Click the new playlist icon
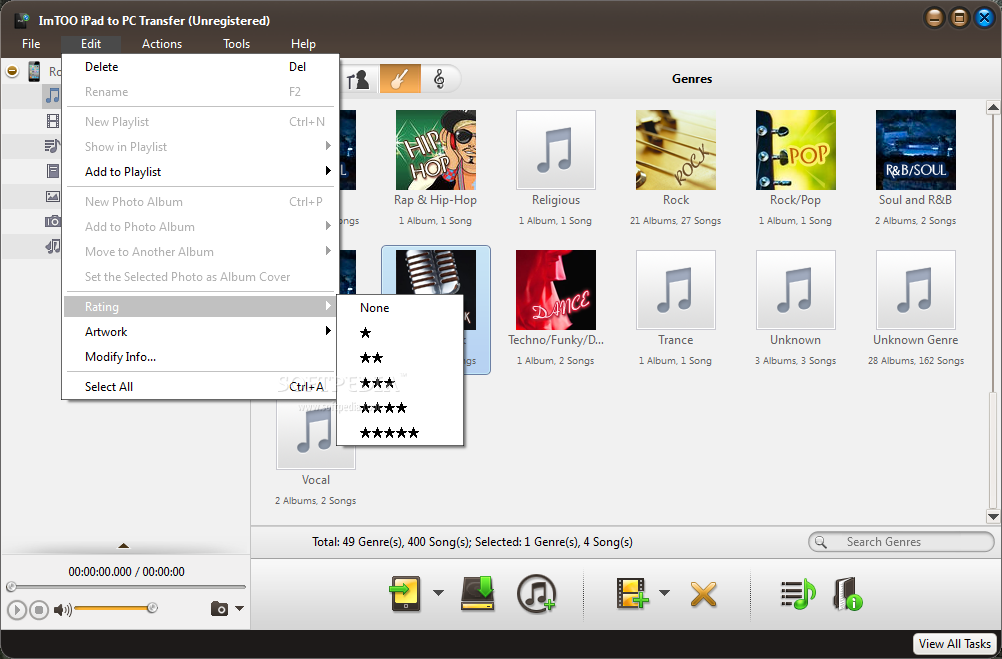The width and height of the screenshot is (1002, 659). click(x=798, y=594)
